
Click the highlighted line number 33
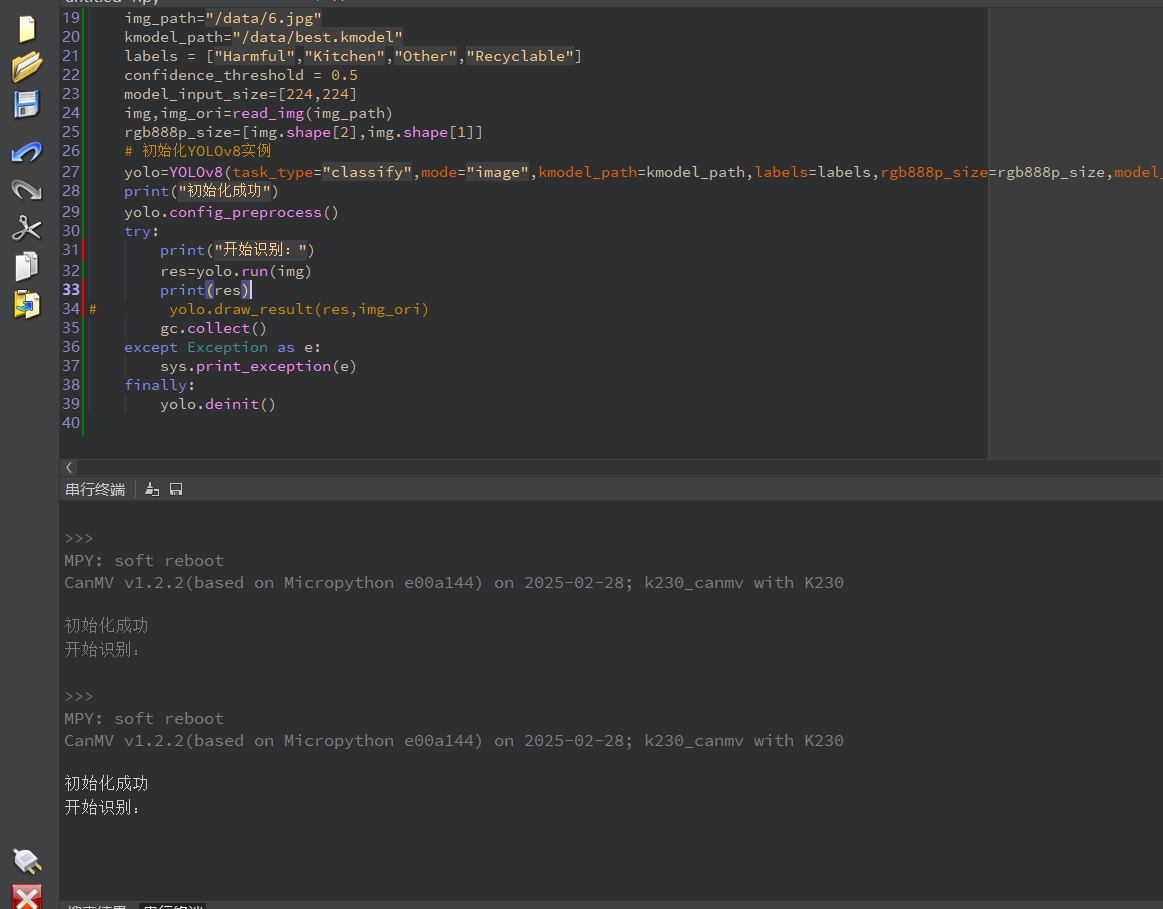[71, 289]
